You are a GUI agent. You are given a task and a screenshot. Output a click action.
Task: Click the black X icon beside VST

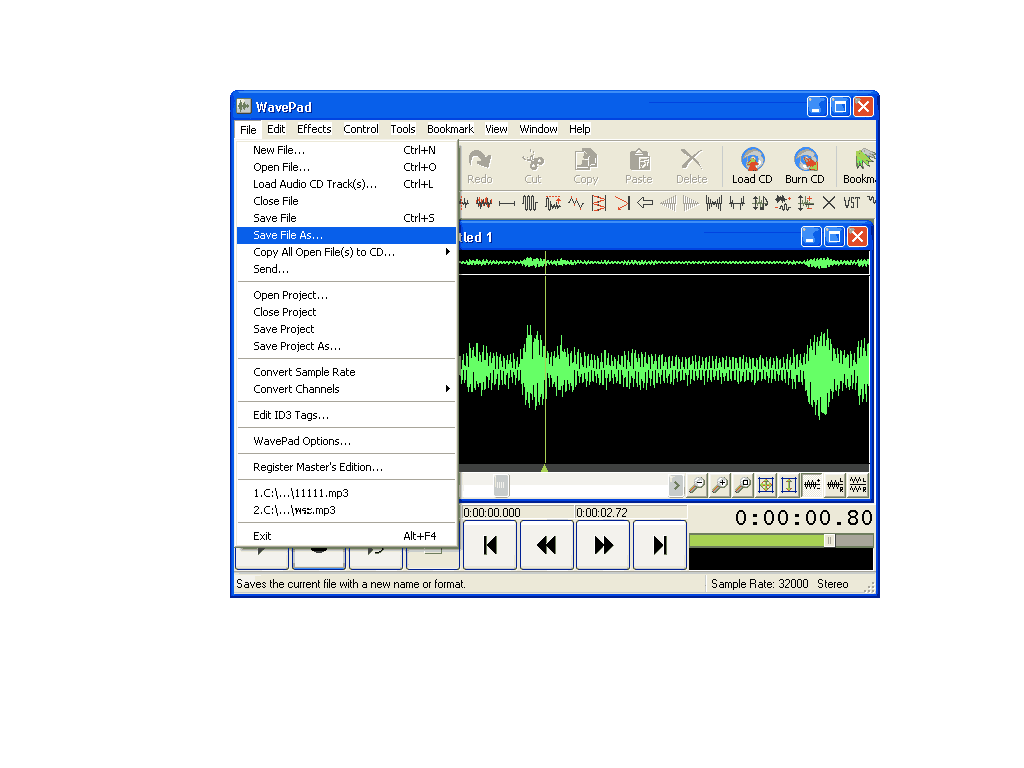(829, 203)
